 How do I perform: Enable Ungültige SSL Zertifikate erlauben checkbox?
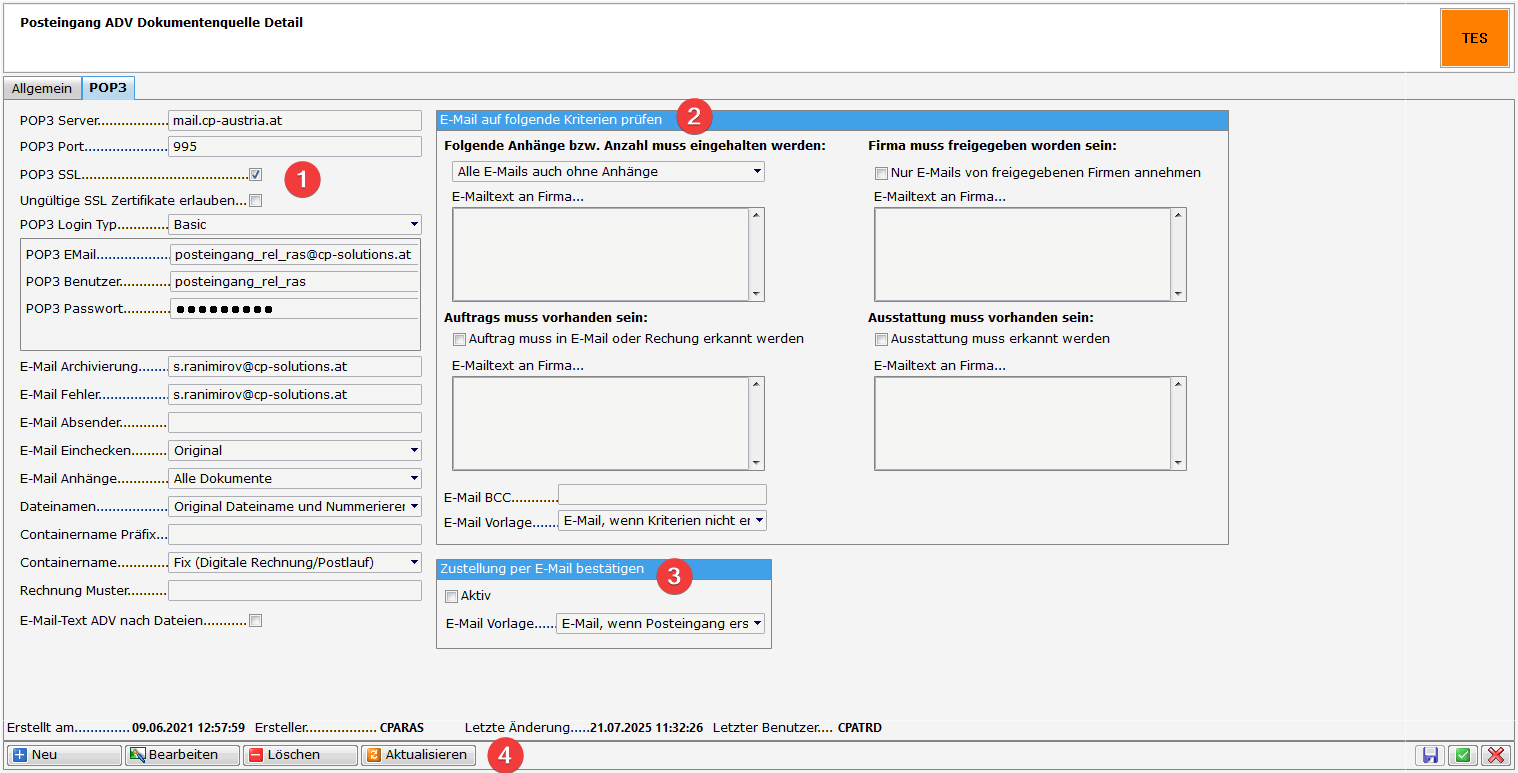pyautogui.click(x=256, y=200)
